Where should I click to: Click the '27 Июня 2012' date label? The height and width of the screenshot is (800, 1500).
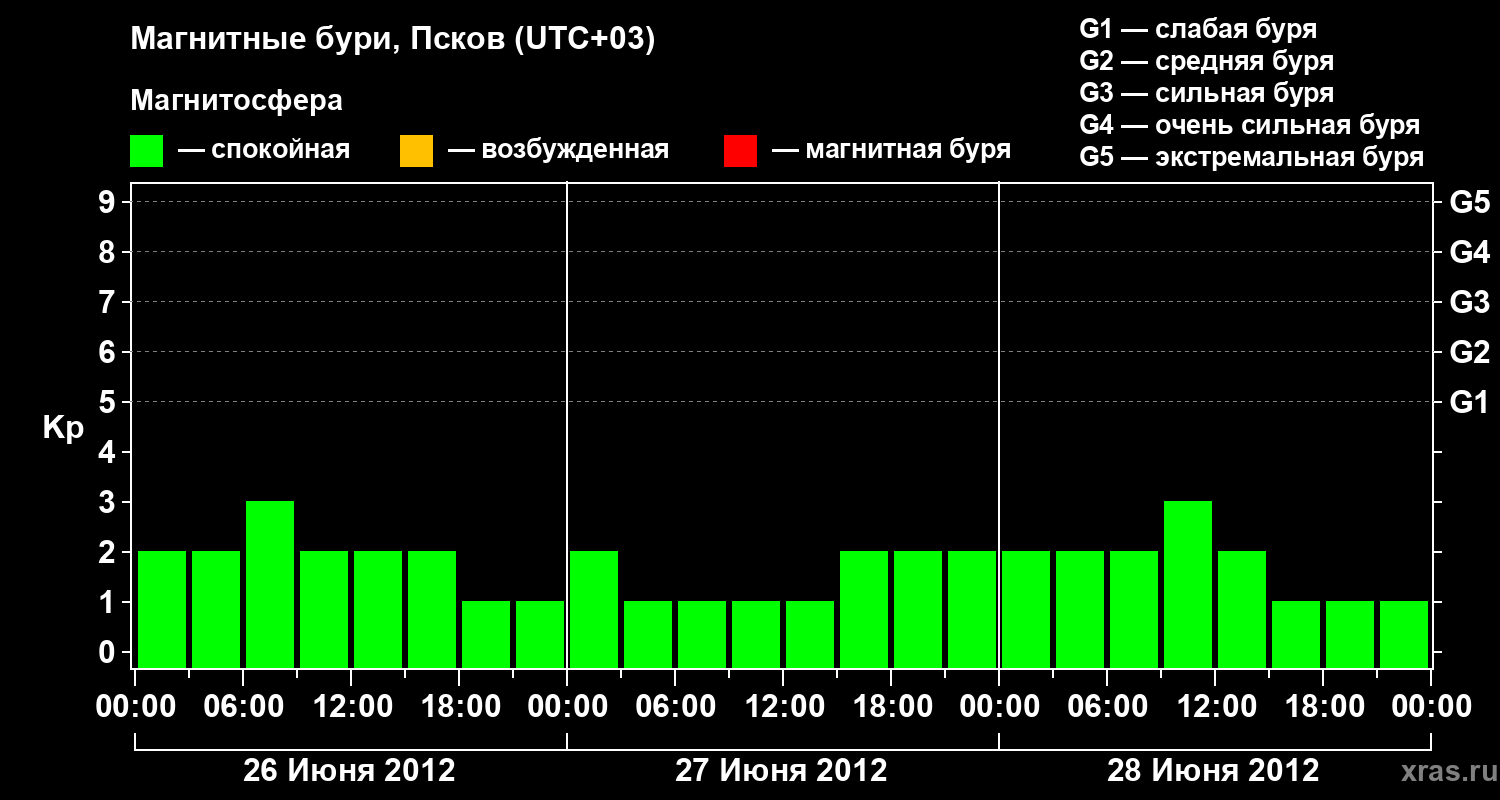tap(782, 771)
